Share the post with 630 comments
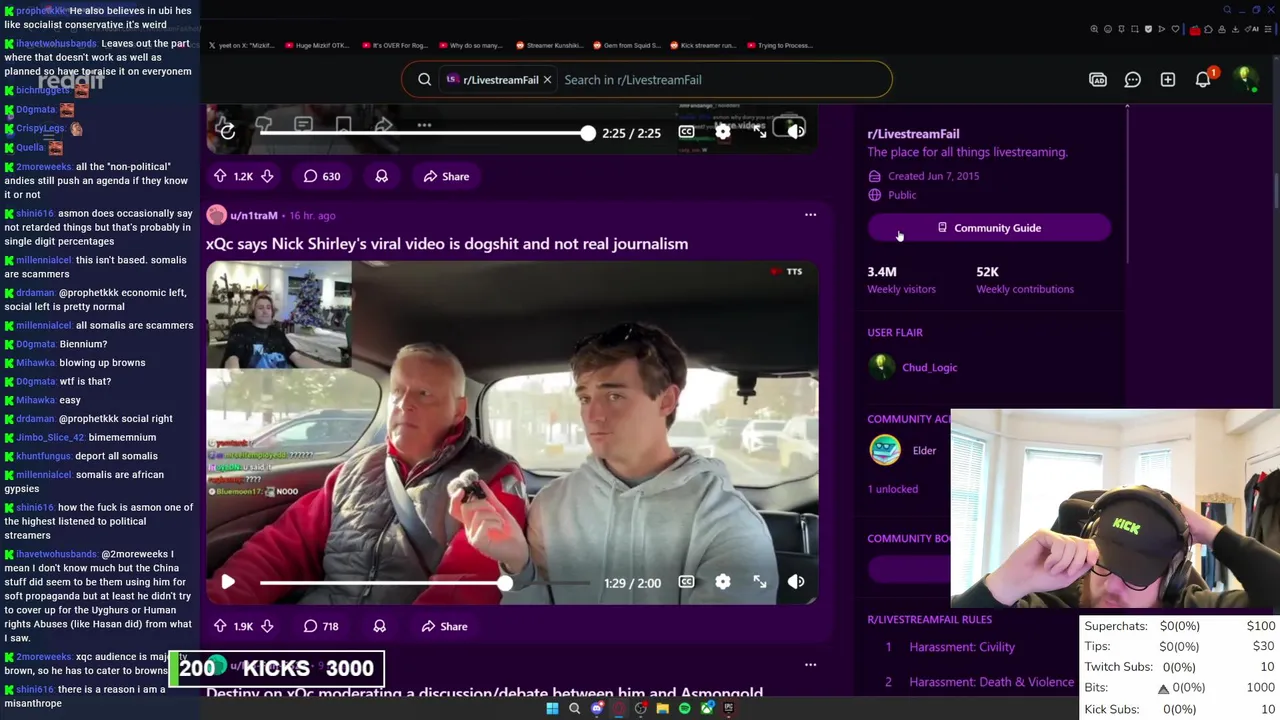Screen dimensions: 1280x720 (446, 176)
